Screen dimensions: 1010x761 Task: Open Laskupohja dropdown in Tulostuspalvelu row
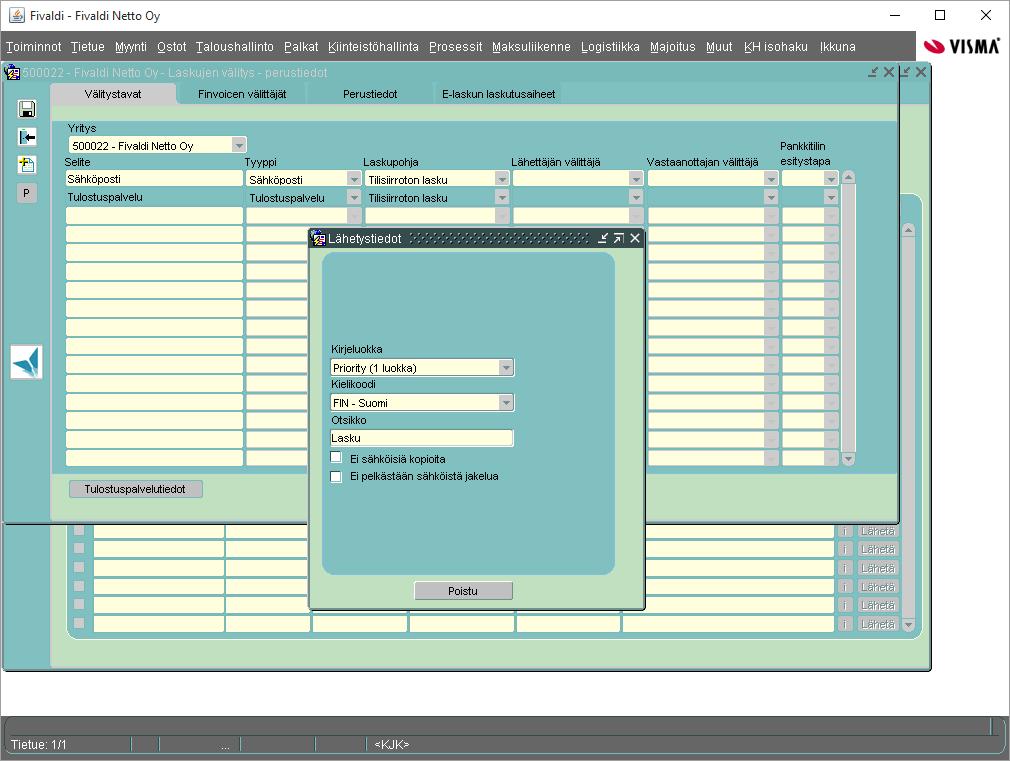click(x=502, y=197)
